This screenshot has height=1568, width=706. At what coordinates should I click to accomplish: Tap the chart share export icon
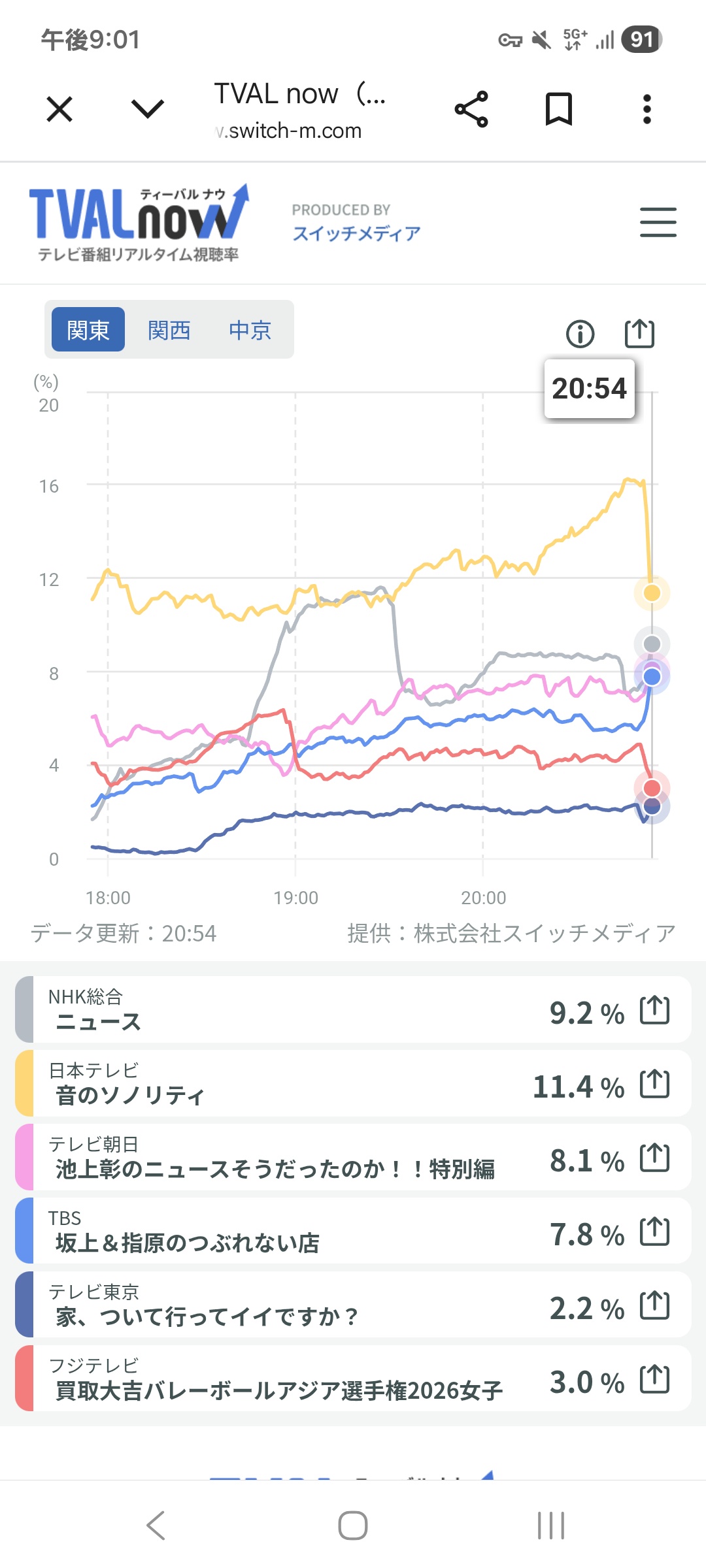pyautogui.click(x=639, y=333)
